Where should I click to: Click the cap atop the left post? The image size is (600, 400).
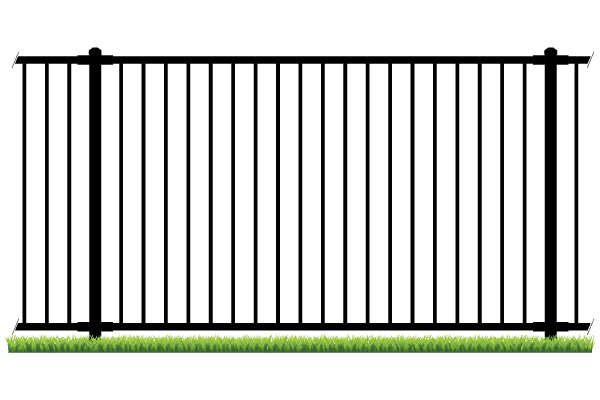[x=95, y=50]
